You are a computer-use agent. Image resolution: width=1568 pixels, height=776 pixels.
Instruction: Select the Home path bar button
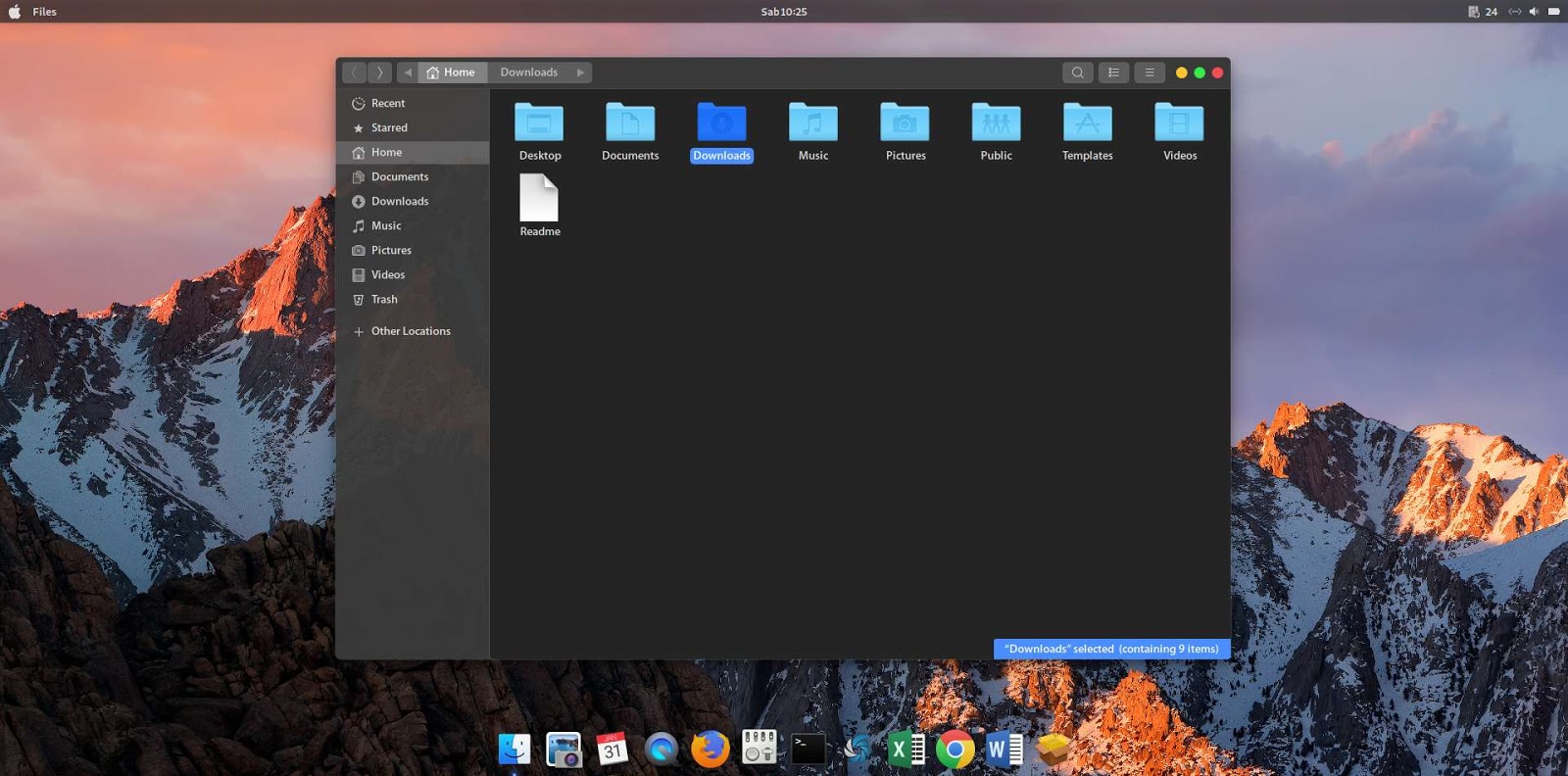(453, 73)
